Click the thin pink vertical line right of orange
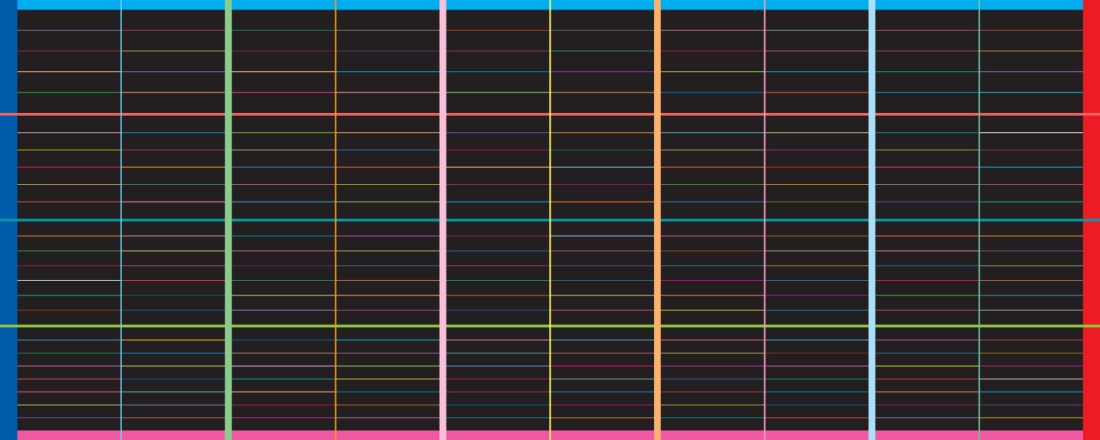This screenshot has width=1100, height=440. pyautogui.click(x=765, y=170)
